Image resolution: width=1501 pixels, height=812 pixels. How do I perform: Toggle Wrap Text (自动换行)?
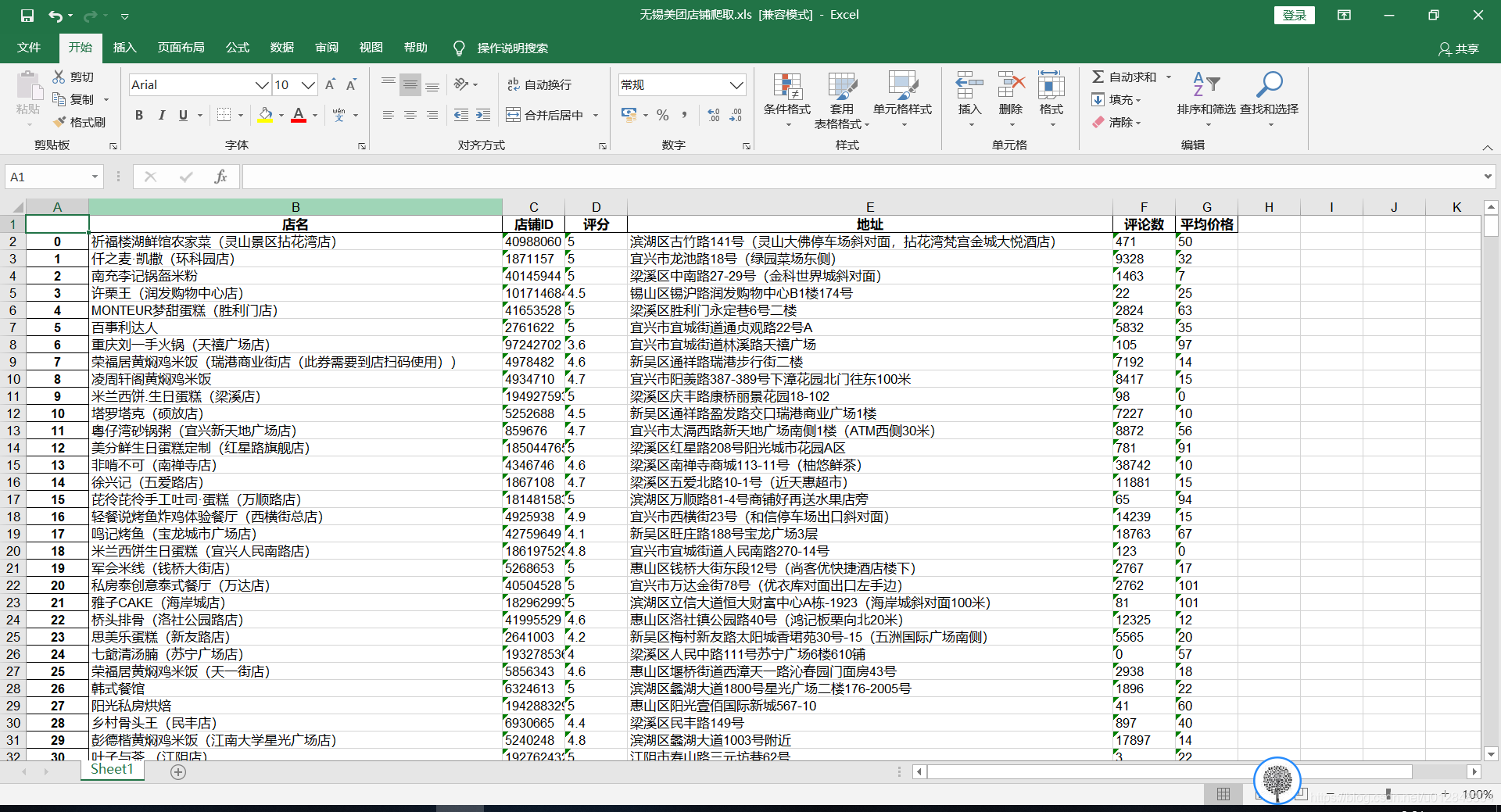(x=539, y=84)
